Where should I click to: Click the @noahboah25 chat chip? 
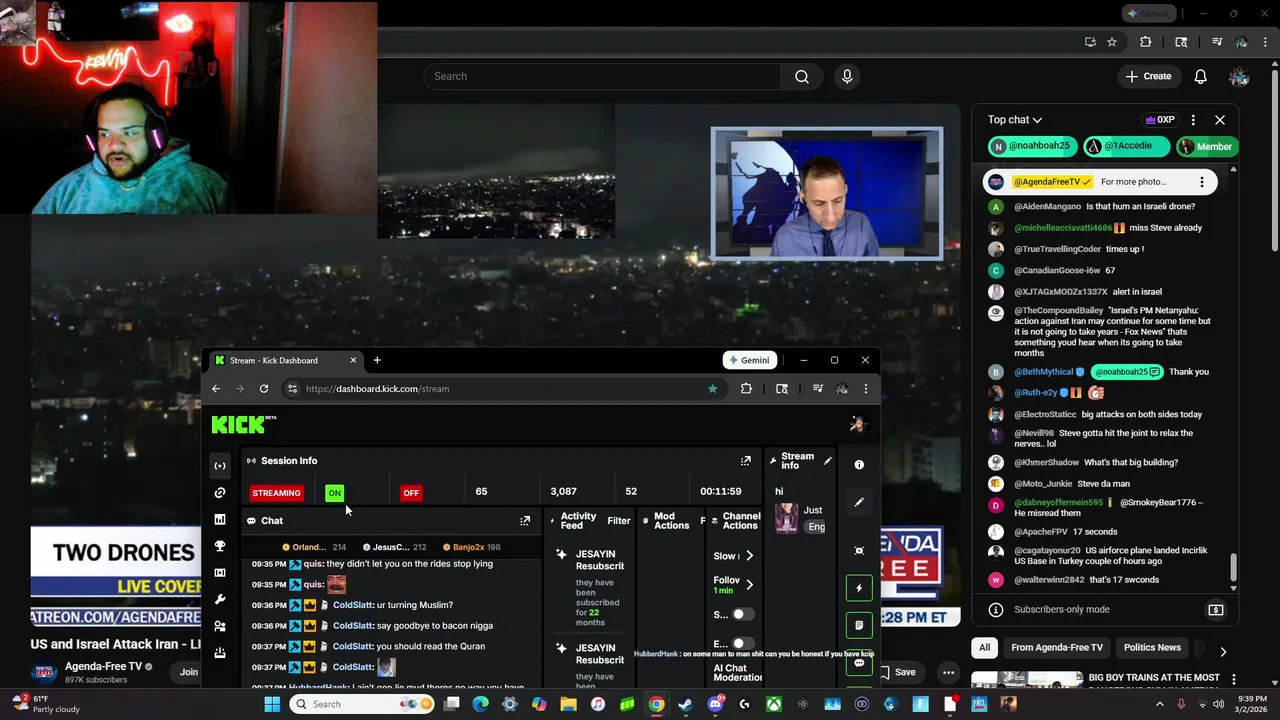click(1032, 147)
